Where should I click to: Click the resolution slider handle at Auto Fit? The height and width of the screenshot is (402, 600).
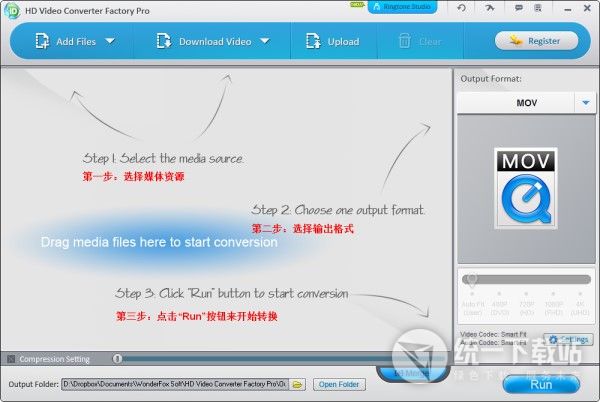tap(471, 280)
